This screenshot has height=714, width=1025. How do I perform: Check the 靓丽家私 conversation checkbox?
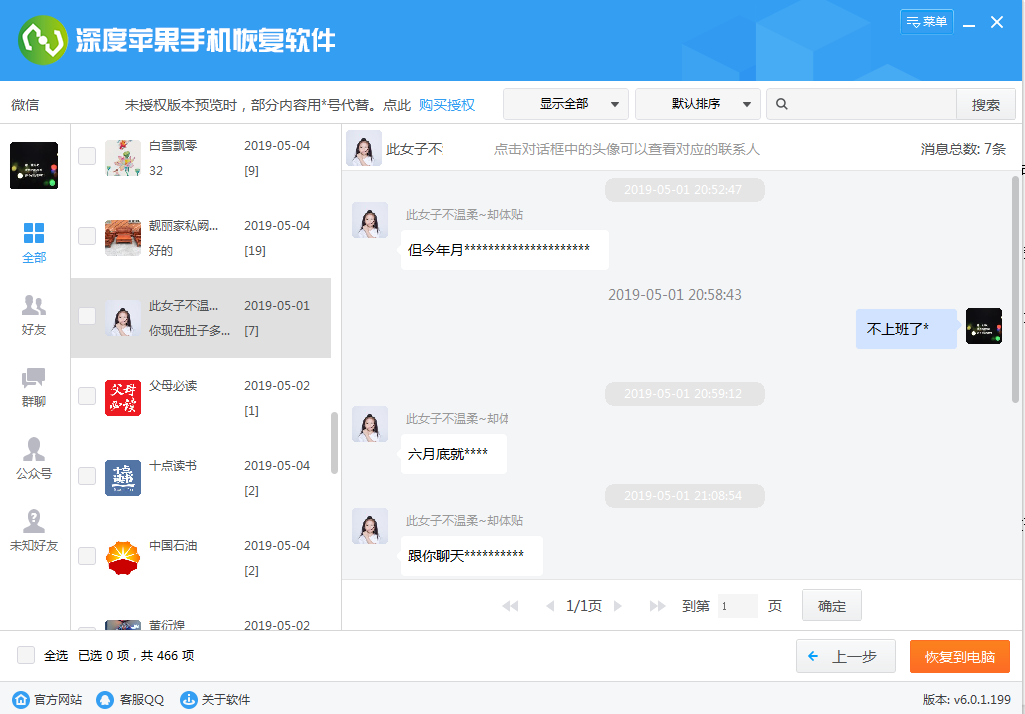[x=87, y=236]
